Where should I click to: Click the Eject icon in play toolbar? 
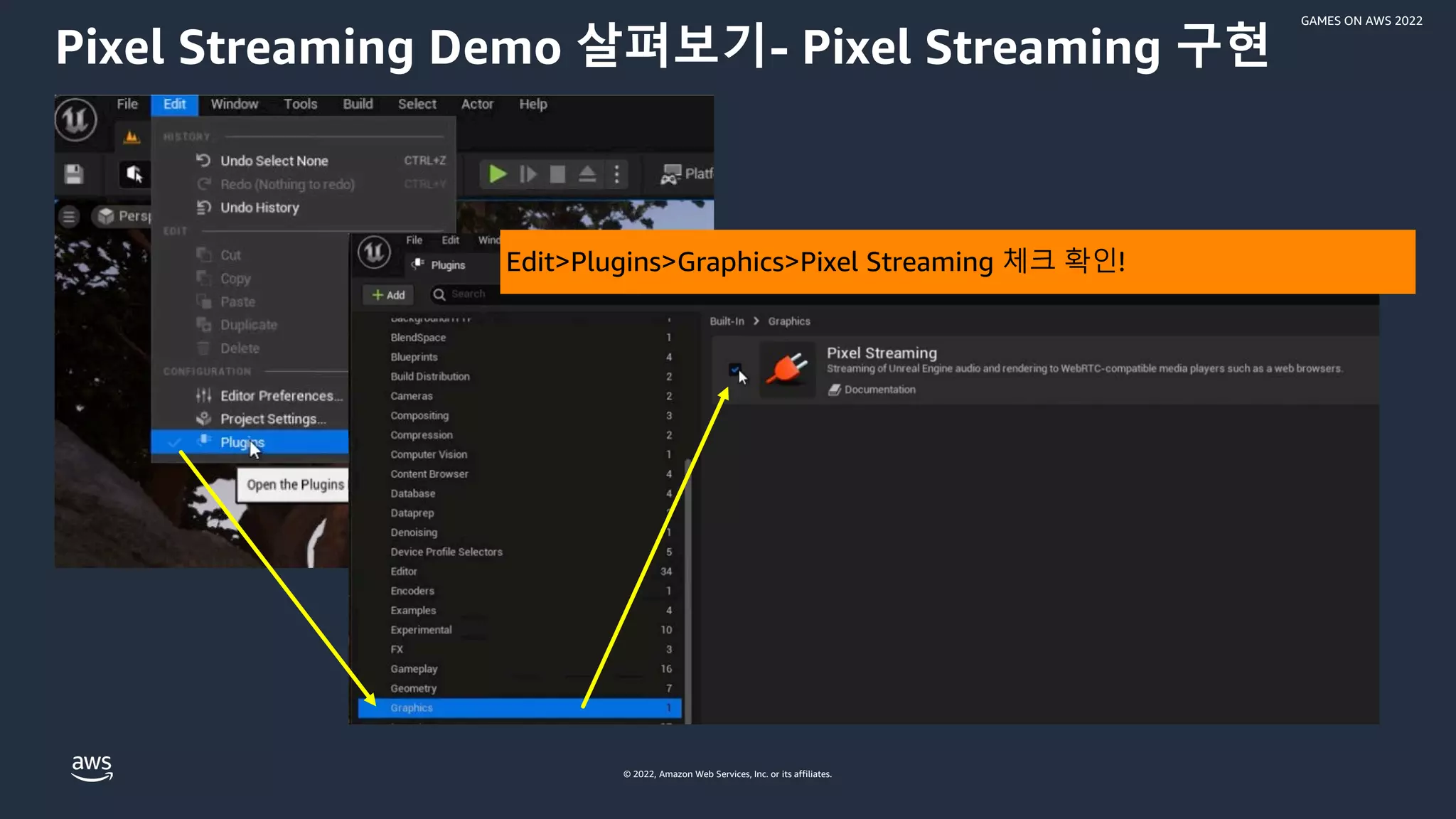click(x=587, y=174)
